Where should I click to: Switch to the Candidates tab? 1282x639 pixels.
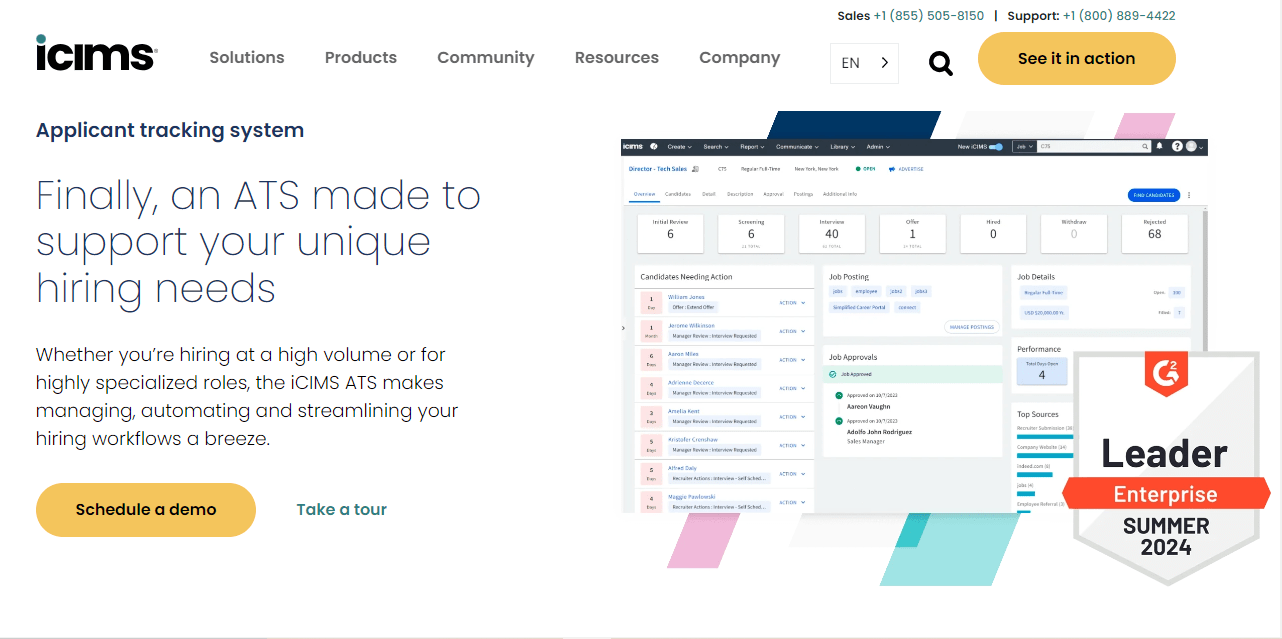tap(678, 194)
